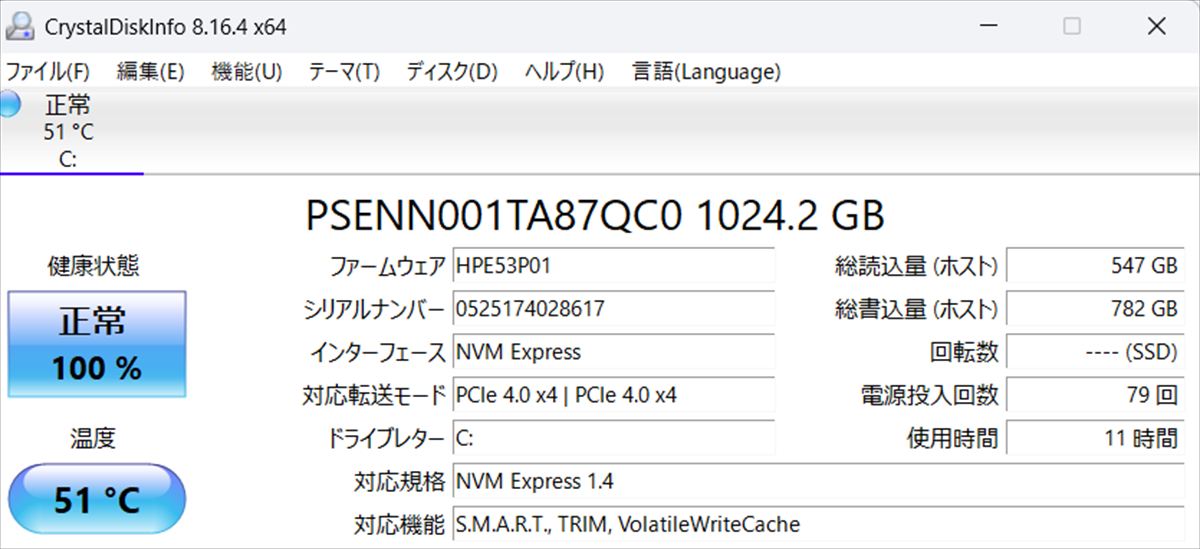Image resolution: width=1200 pixels, height=549 pixels.
Task: Click the 正常 100 % health status button
Action: [97, 345]
